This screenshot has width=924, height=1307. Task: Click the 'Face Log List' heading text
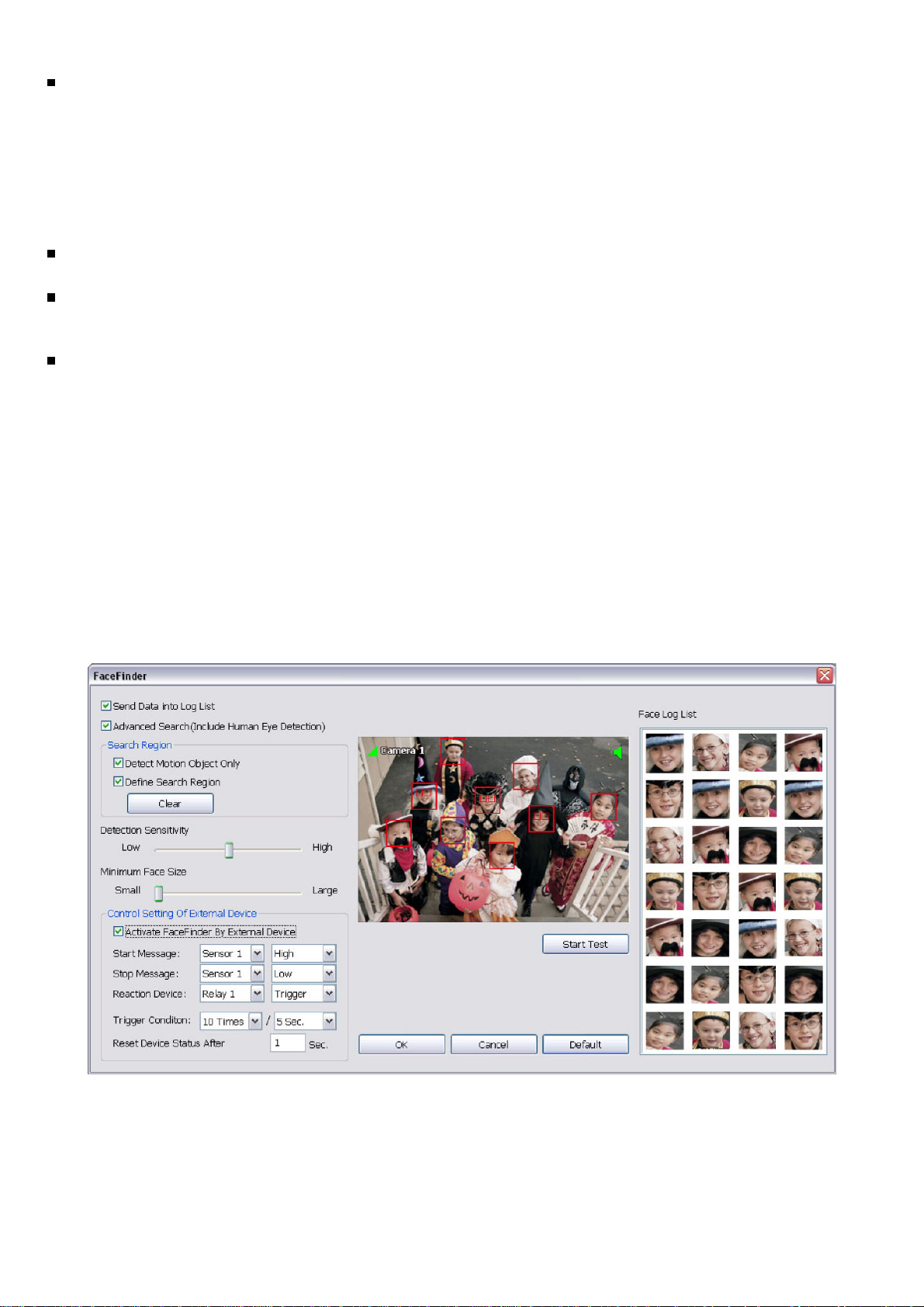[667, 714]
